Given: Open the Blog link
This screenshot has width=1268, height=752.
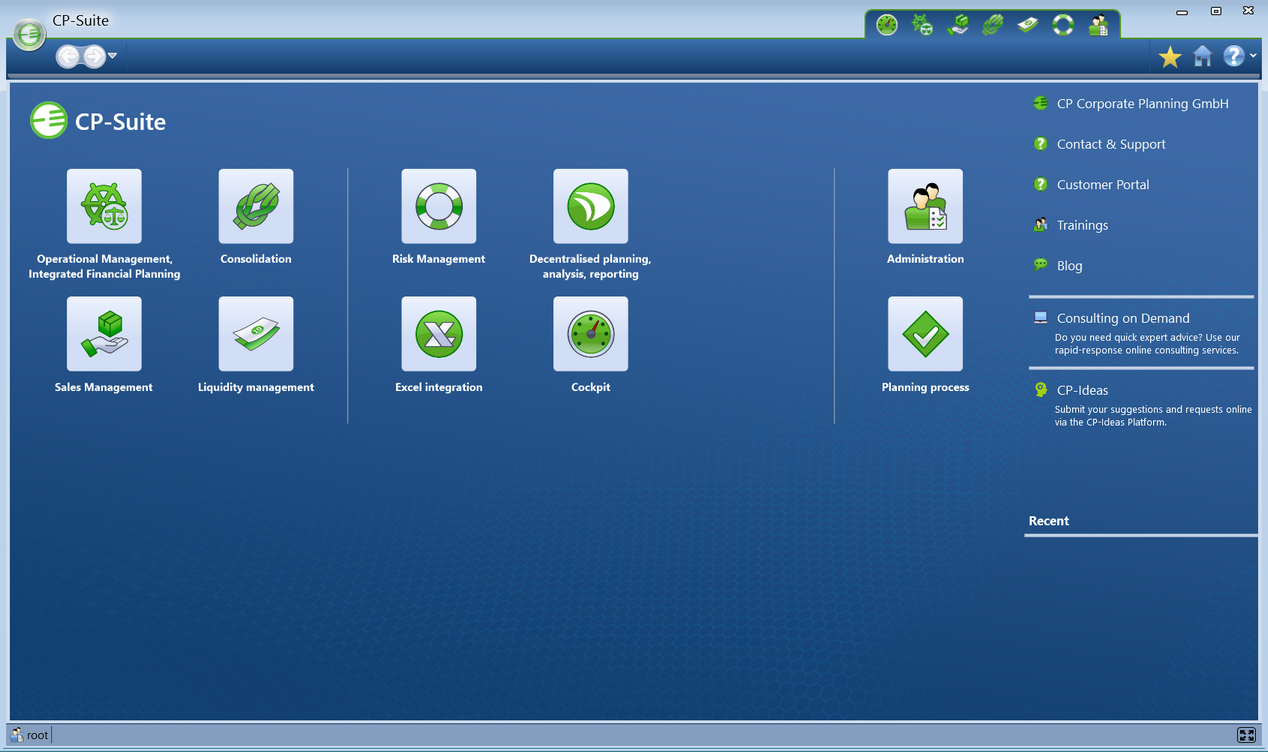Looking at the screenshot, I should (x=1069, y=266).
